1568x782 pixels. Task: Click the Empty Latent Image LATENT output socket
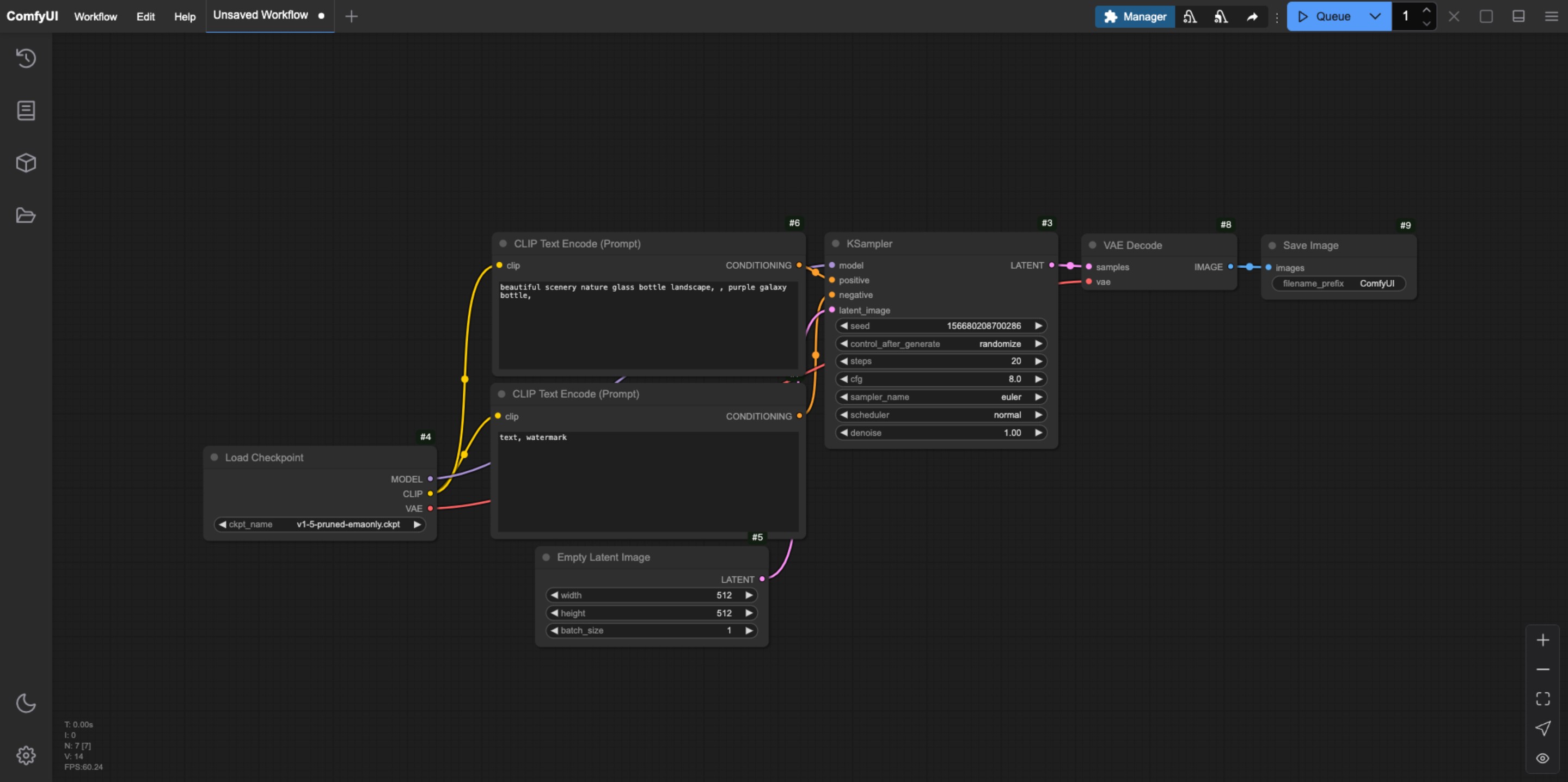click(762, 578)
